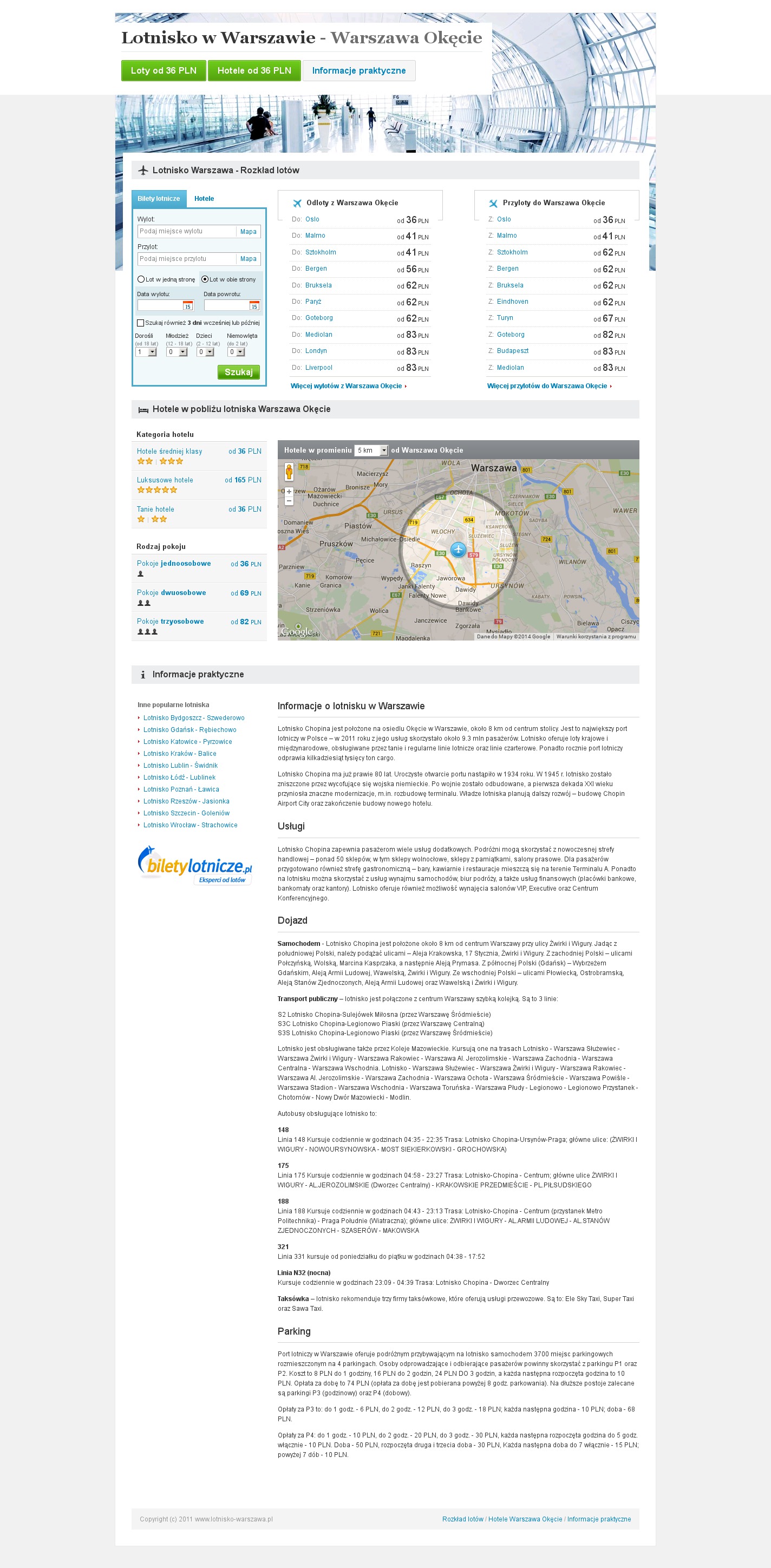Click the biletylotnicze.pl logo

tap(195, 865)
